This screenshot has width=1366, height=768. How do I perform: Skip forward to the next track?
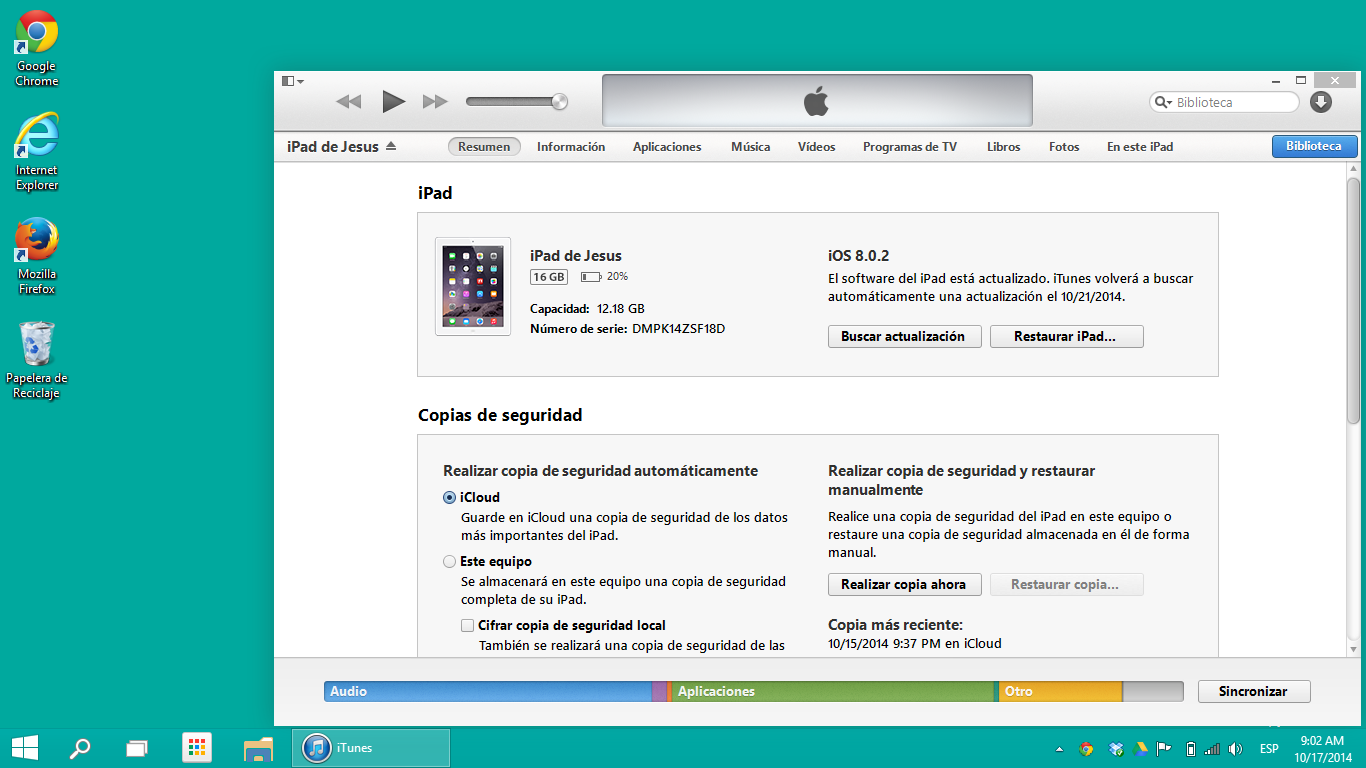[x=435, y=101]
